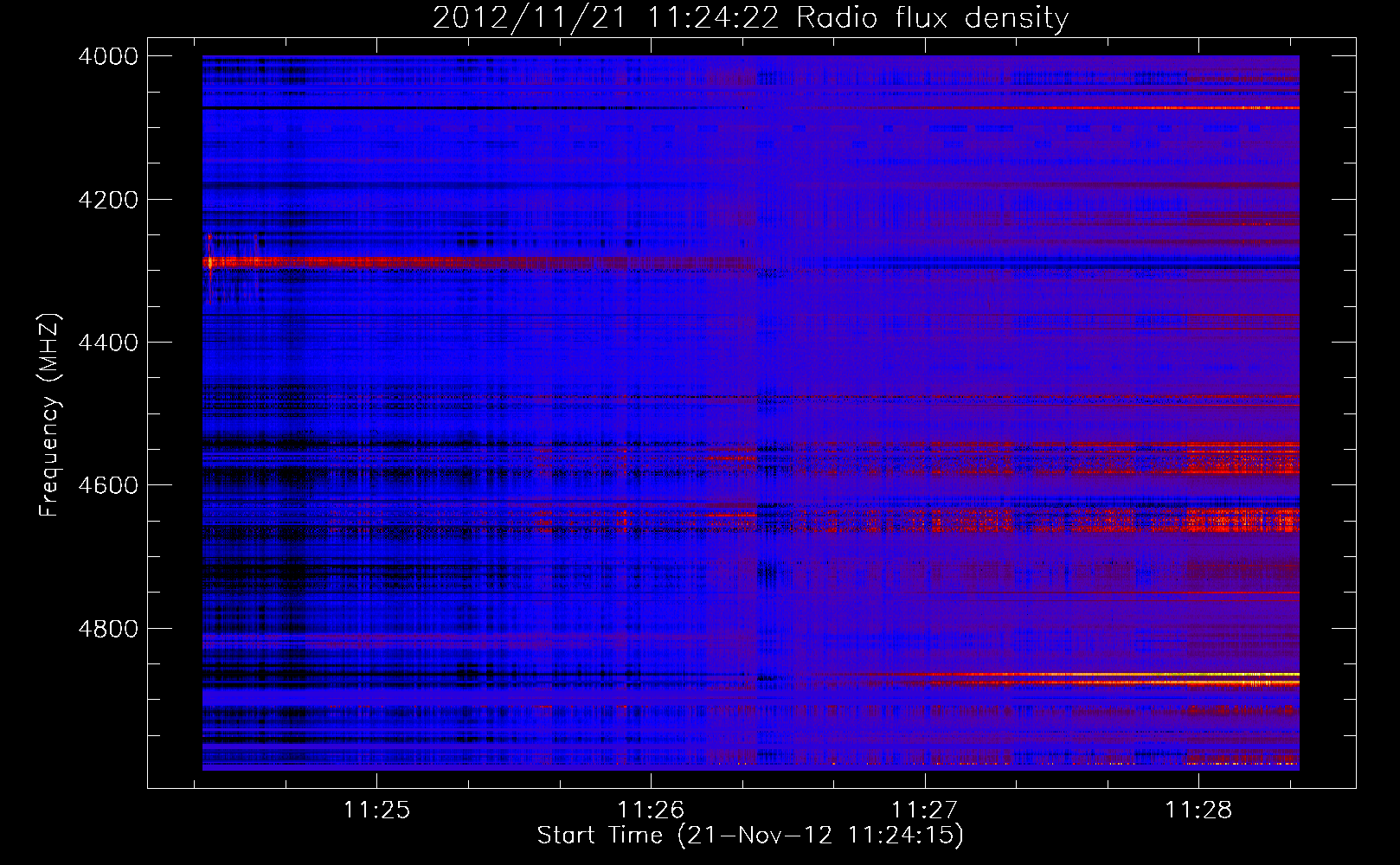Click the 11:25 time tick label
Screen dimensions: 1400x865
point(376,811)
